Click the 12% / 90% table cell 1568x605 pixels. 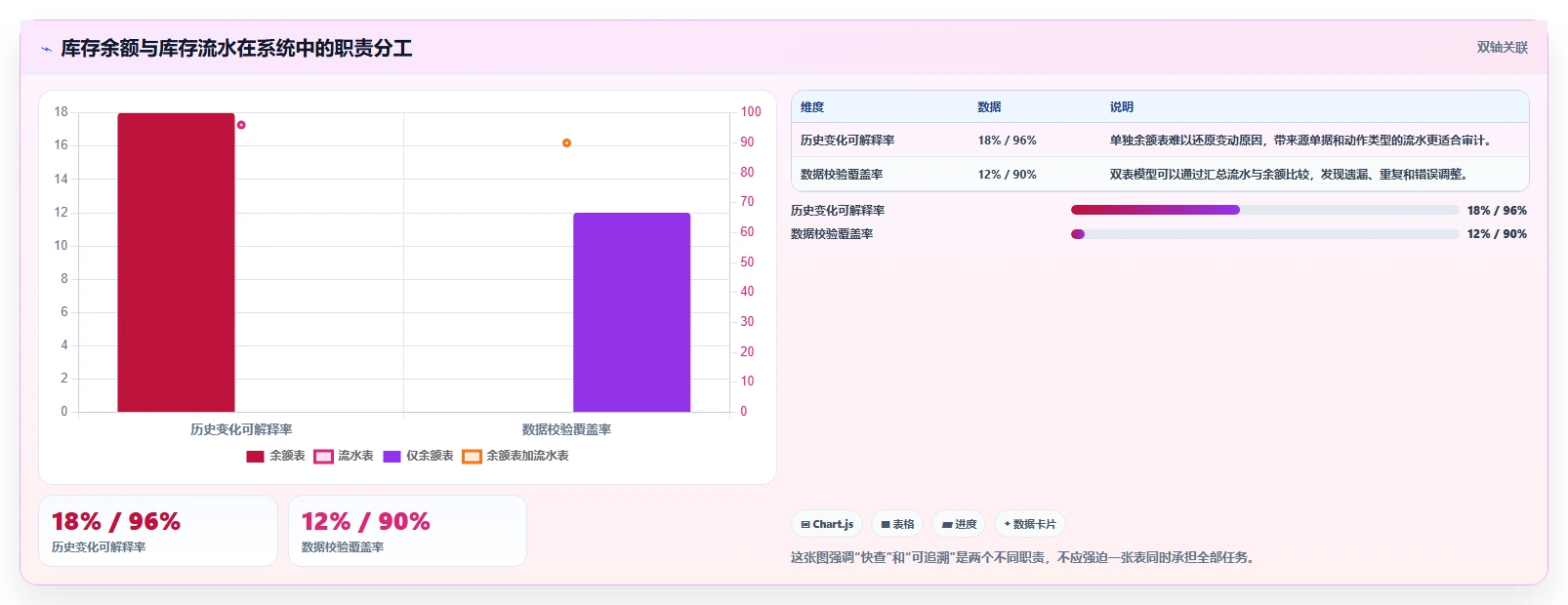(x=1007, y=175)
